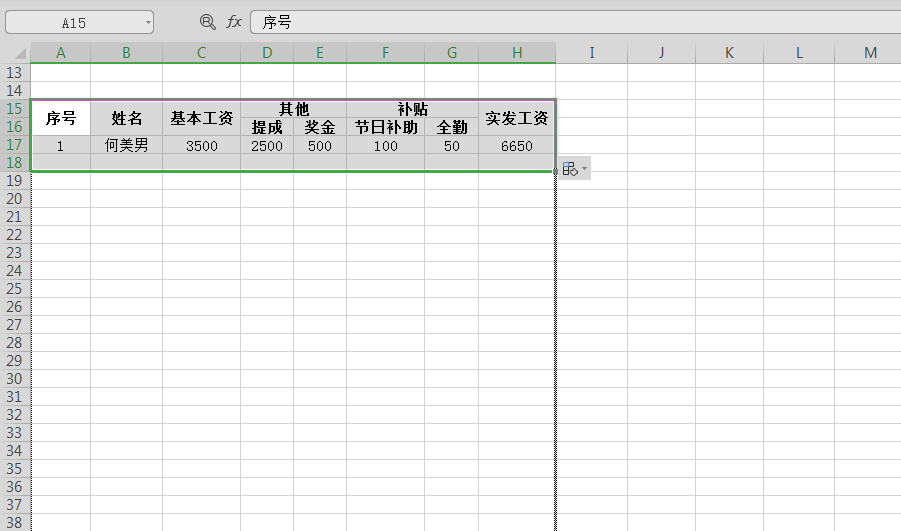Select column K header
The height and width of the screenshot is (531, 901).
729,53
